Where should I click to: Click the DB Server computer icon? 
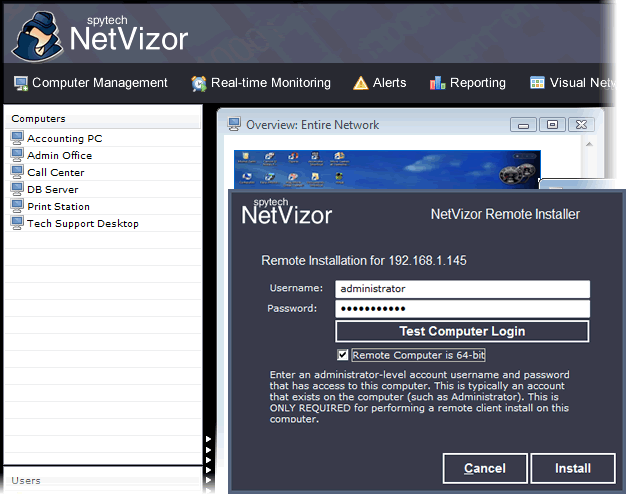point(17,189)
